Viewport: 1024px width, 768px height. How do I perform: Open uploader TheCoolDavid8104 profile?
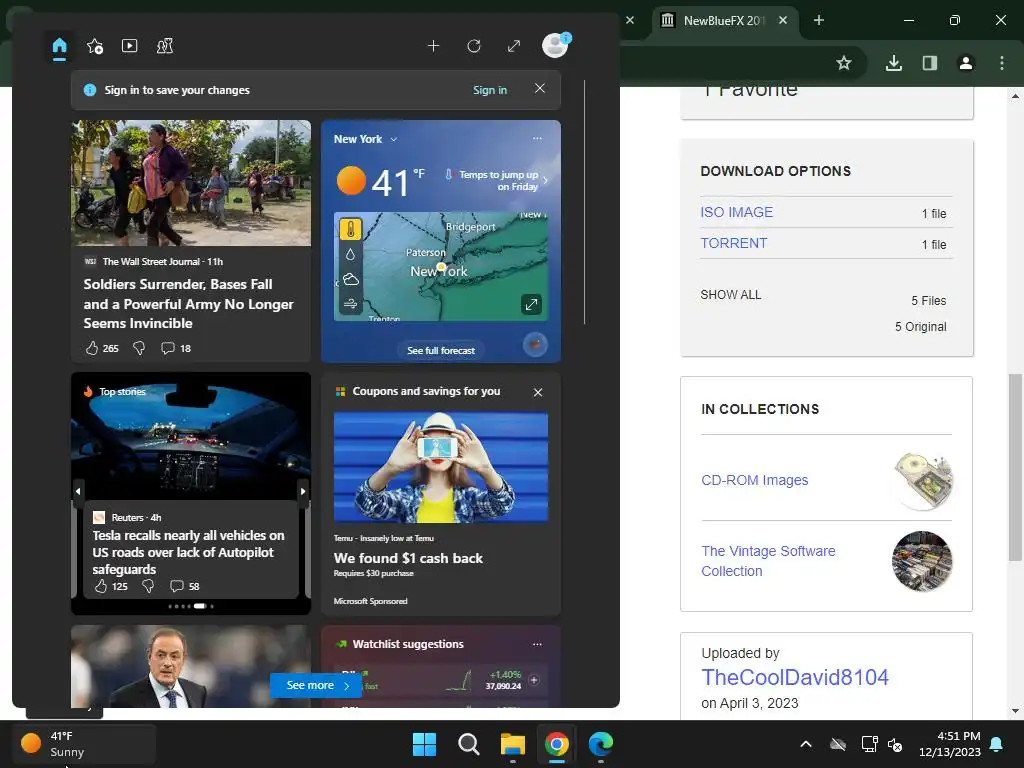coord(795,677)
